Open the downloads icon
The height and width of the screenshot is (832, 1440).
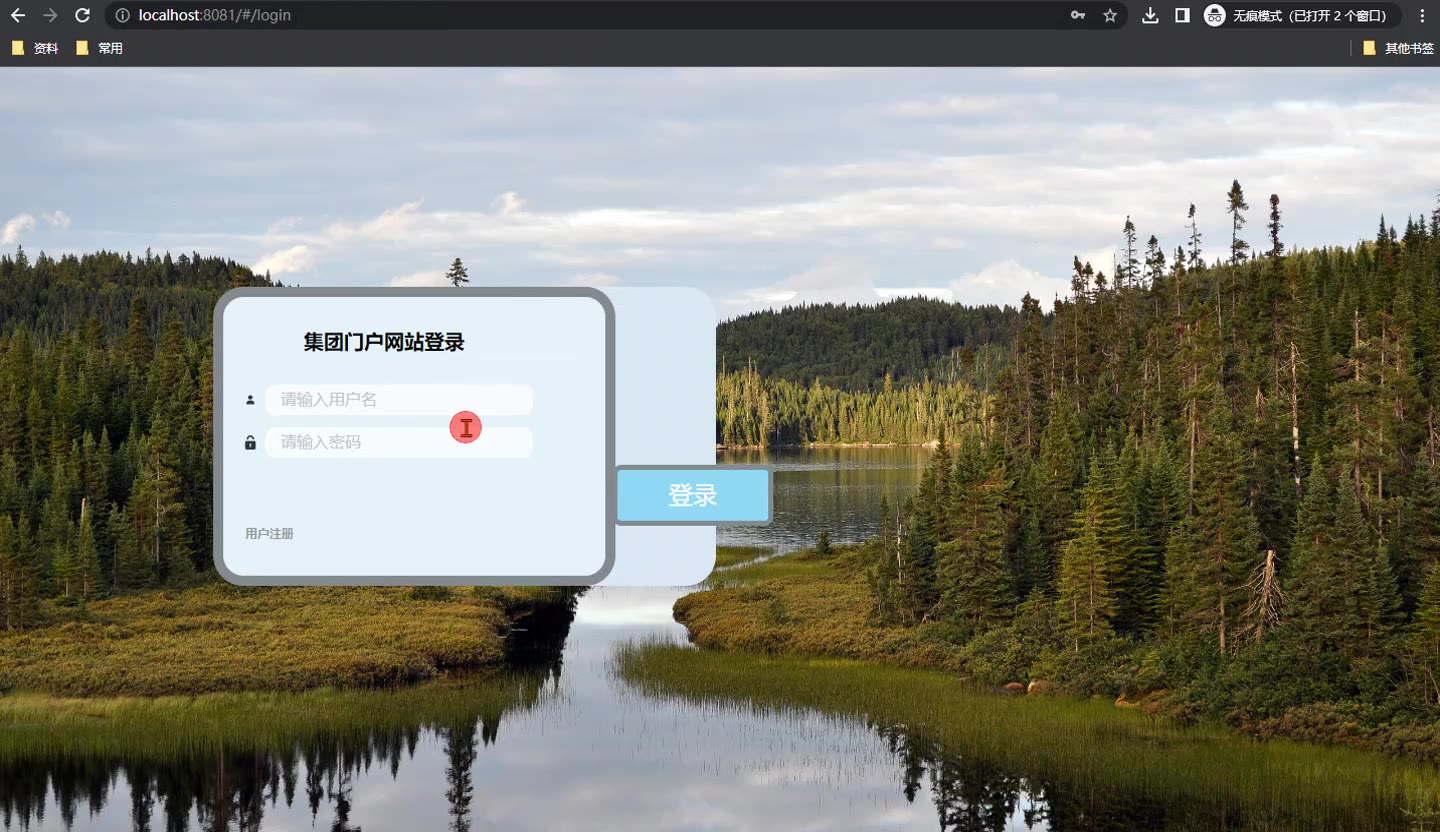click(x=1150, y=15)
